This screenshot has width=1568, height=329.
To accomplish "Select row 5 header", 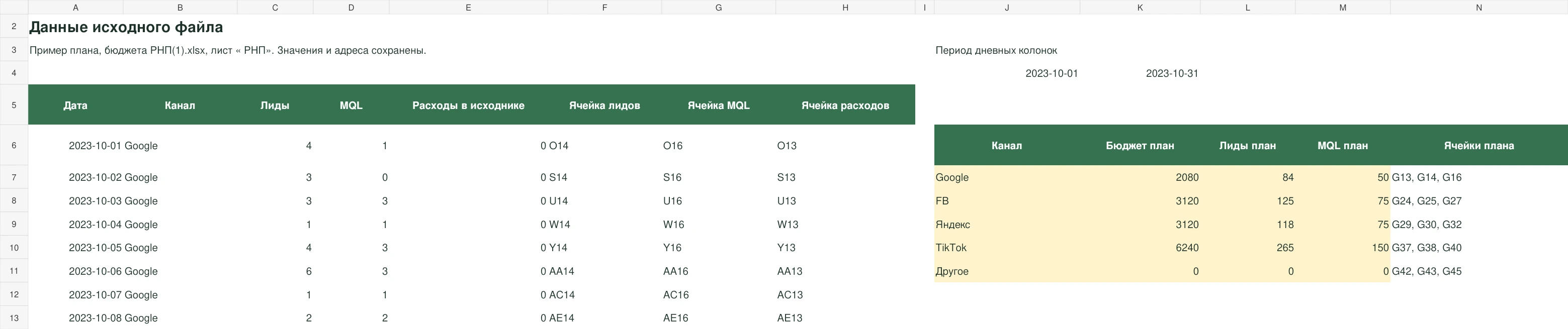I will coord(14,104).
